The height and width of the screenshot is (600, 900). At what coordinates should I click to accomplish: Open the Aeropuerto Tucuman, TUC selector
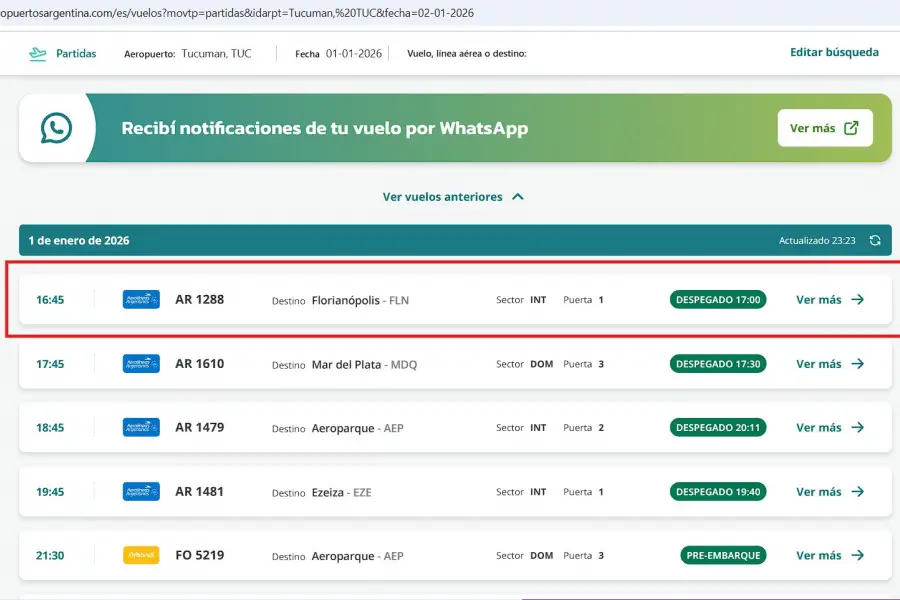click(x=216, y=53)
